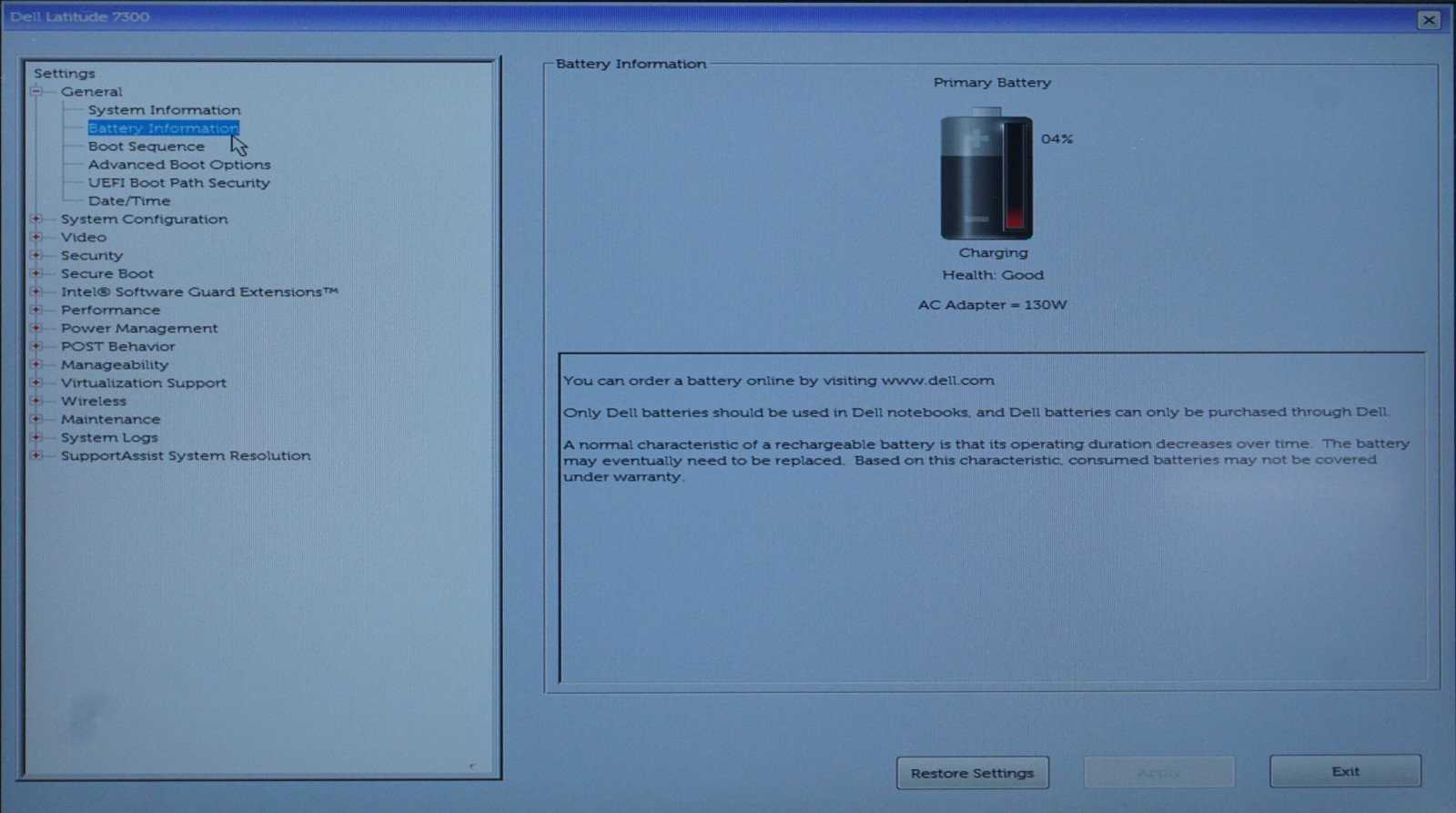Click the Battery Information group heading
The height and width of the screenshot is (813, 1456).
631,64
